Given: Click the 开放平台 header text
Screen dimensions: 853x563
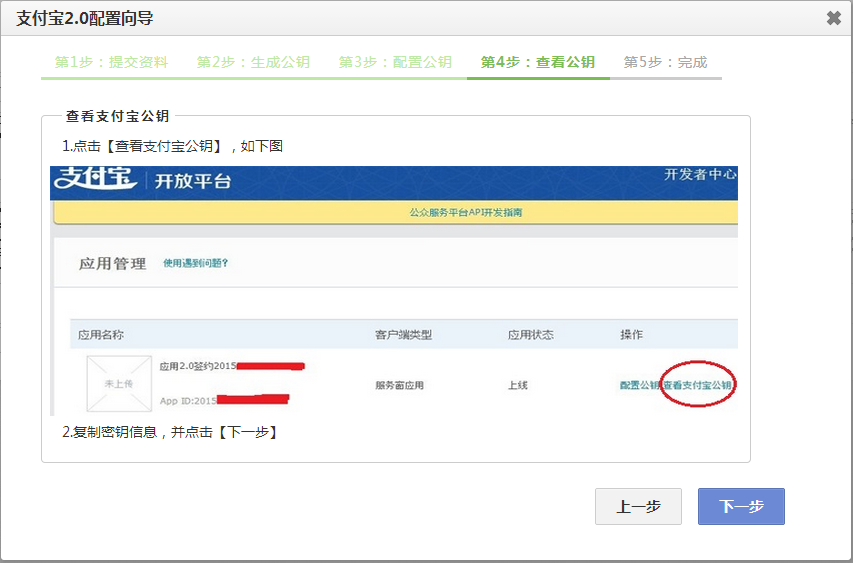Looking at the screenshot, I should pyautogui.click(x=192, y=181).
